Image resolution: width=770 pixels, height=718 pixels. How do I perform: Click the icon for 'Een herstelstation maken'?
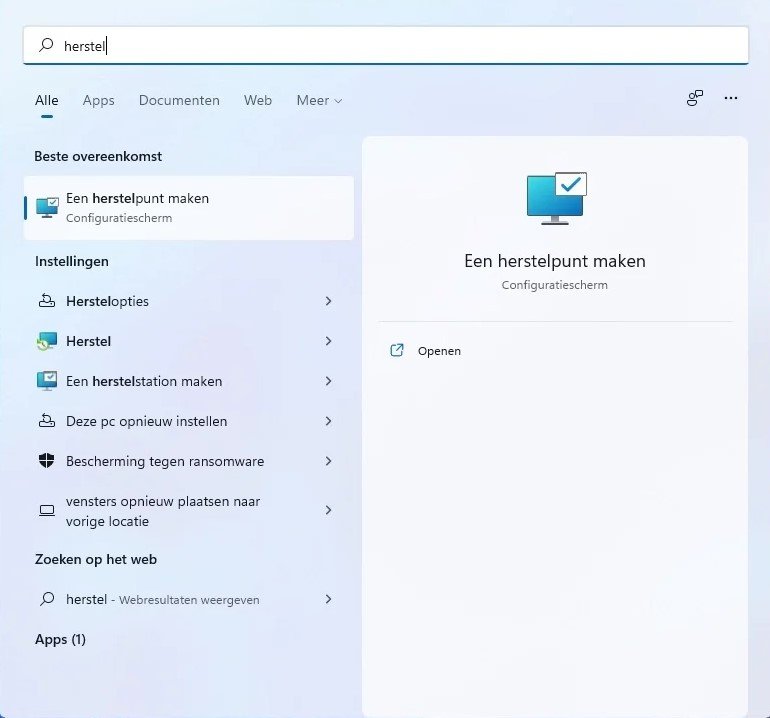click(47, 381)
